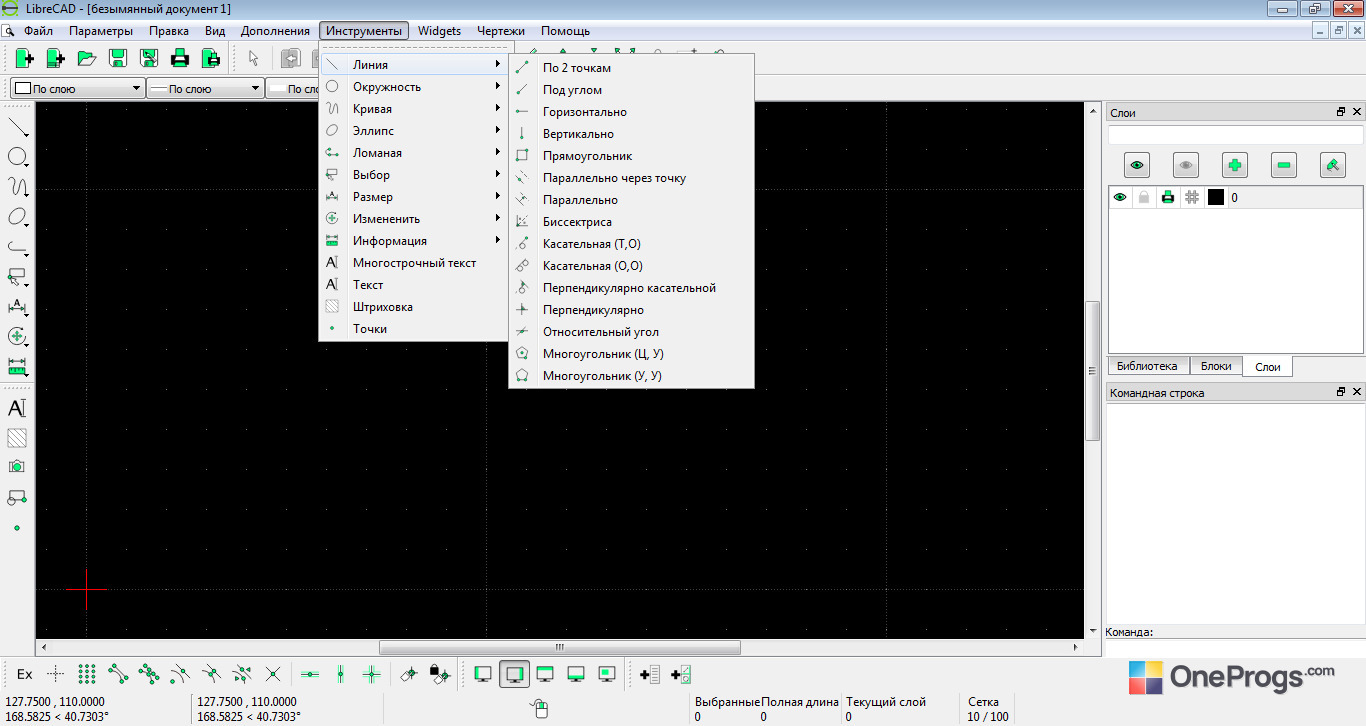Click the insert image camera icon

[17, 467]
